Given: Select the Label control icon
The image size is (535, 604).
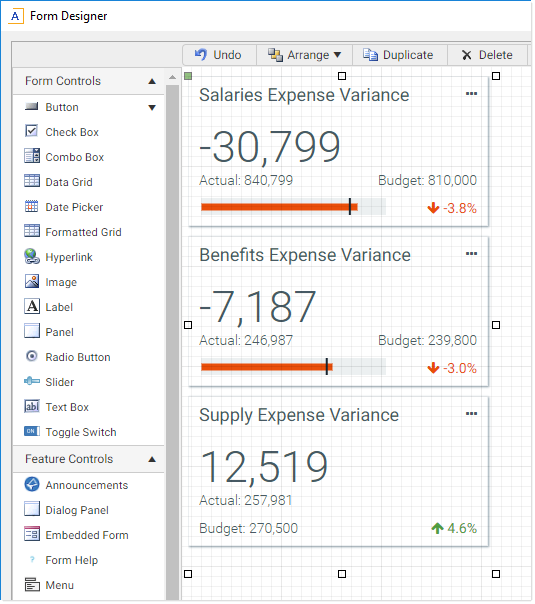Looking at the screenshot, I should click(32, 307).
